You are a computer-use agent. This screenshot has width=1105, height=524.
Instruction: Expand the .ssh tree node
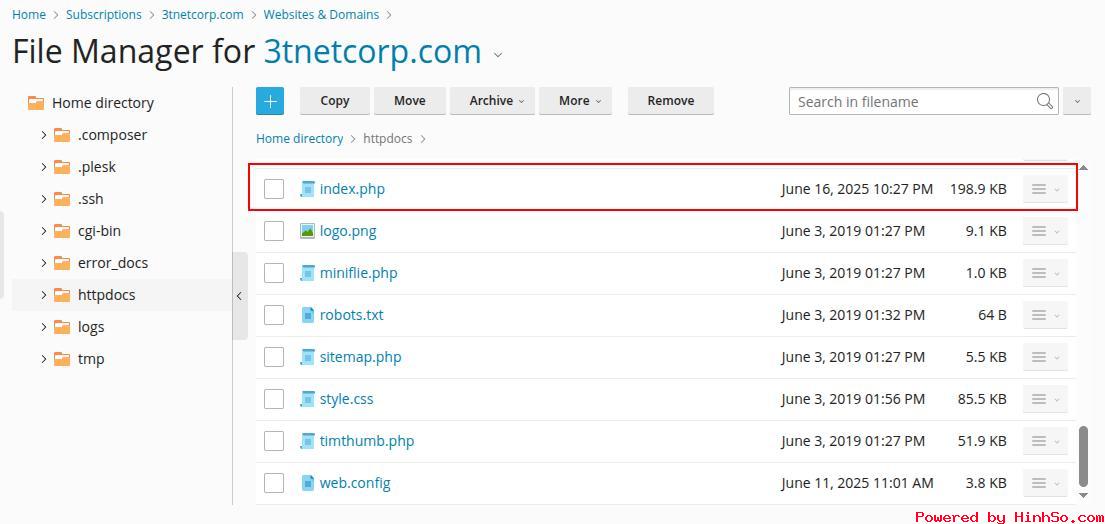pos(44,199)
